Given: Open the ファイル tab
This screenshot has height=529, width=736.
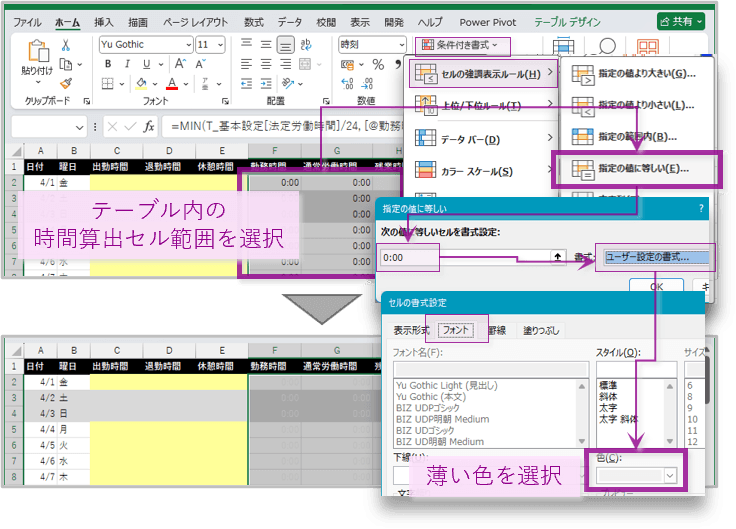Looking at the screenshot, I should [27, 22].
